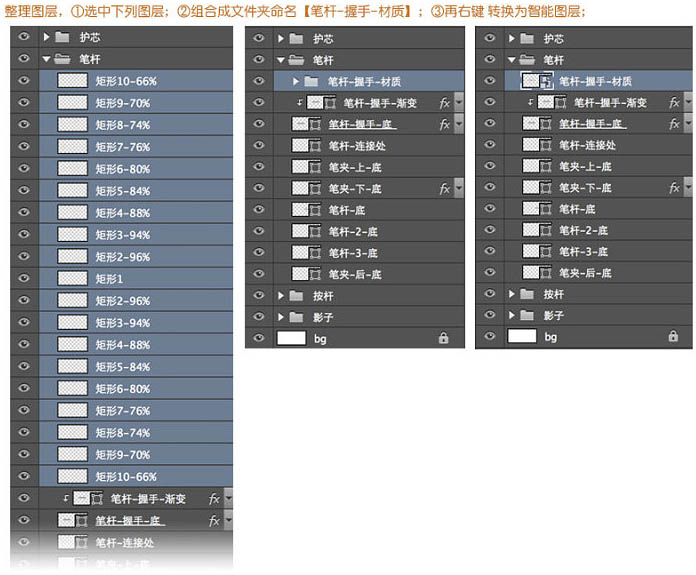Click fx icon on 笔杆-握手-渐变 in right panel
Viewport: 696px width, 575px height.
[x=674, y=103]
